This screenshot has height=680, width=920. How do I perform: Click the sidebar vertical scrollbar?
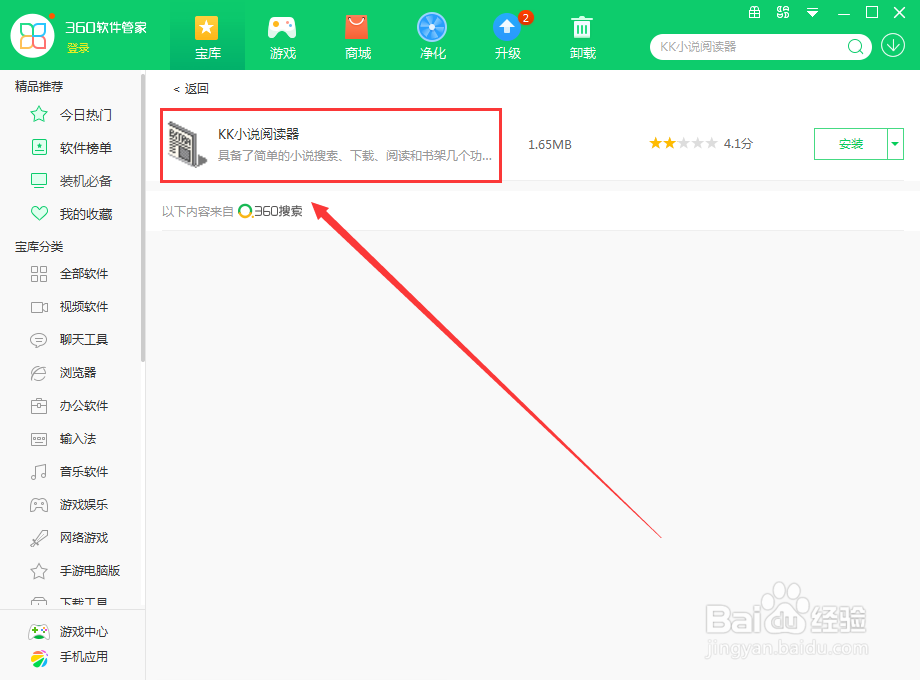pyautogui.click(x=143, y=217)
